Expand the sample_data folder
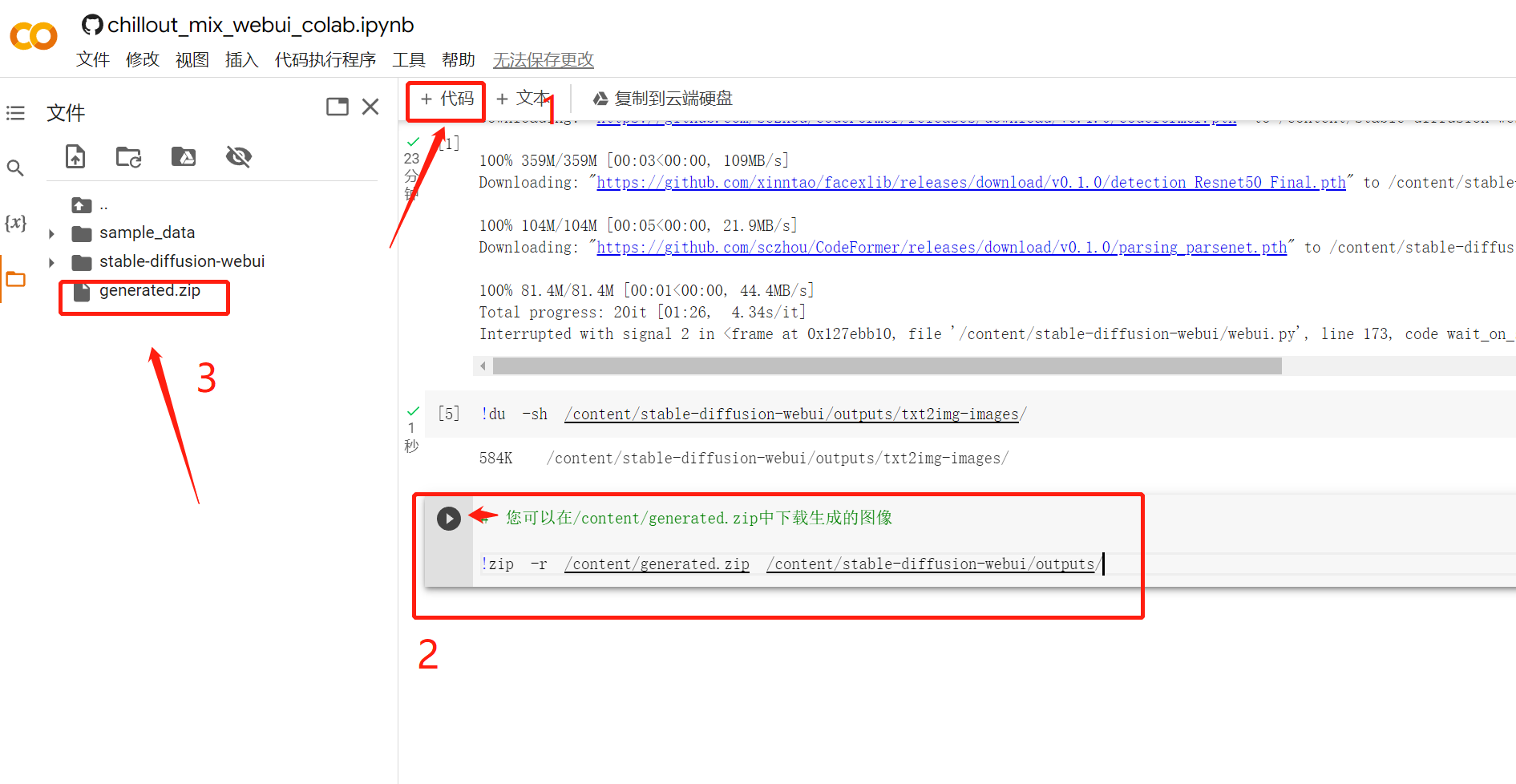Screen dimensions: 1516x784 52,233
